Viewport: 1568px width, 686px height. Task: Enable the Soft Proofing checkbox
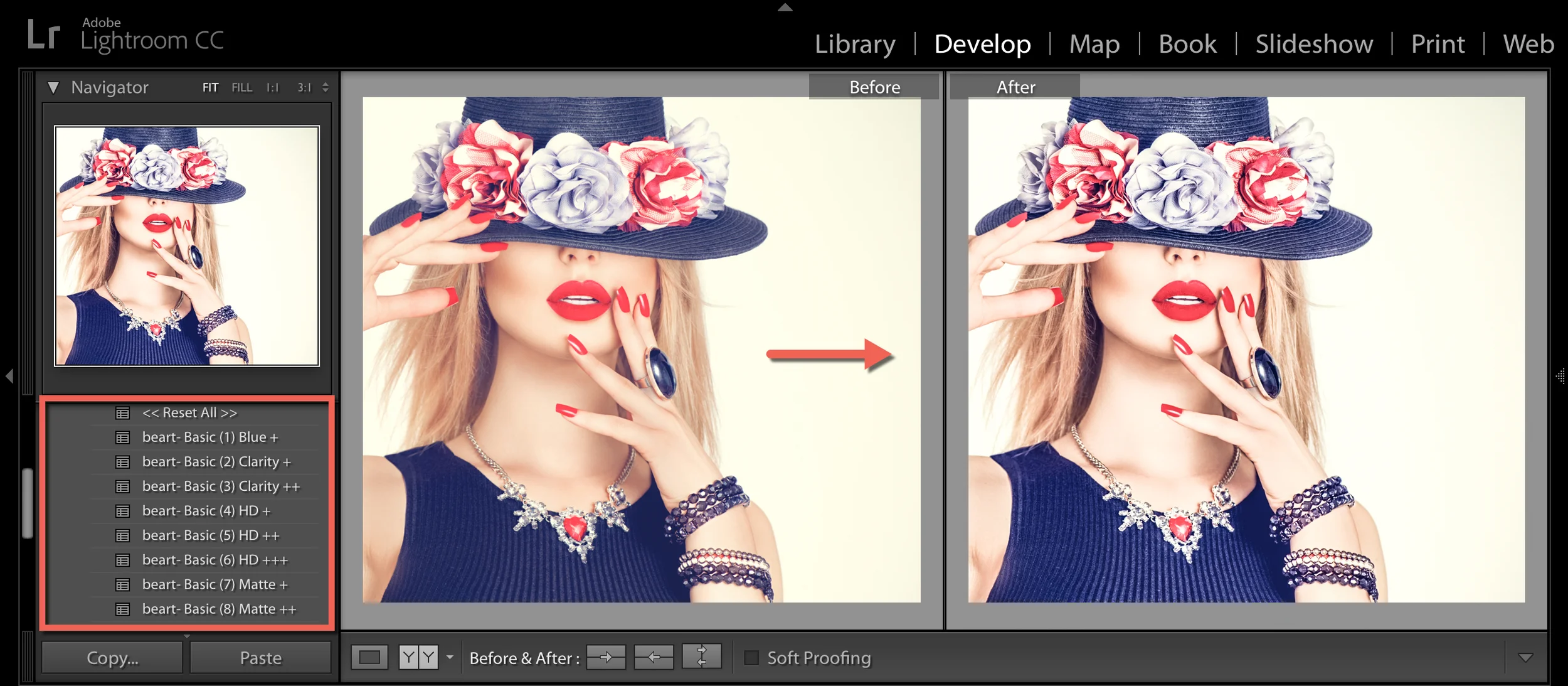(x=751, y=658)
